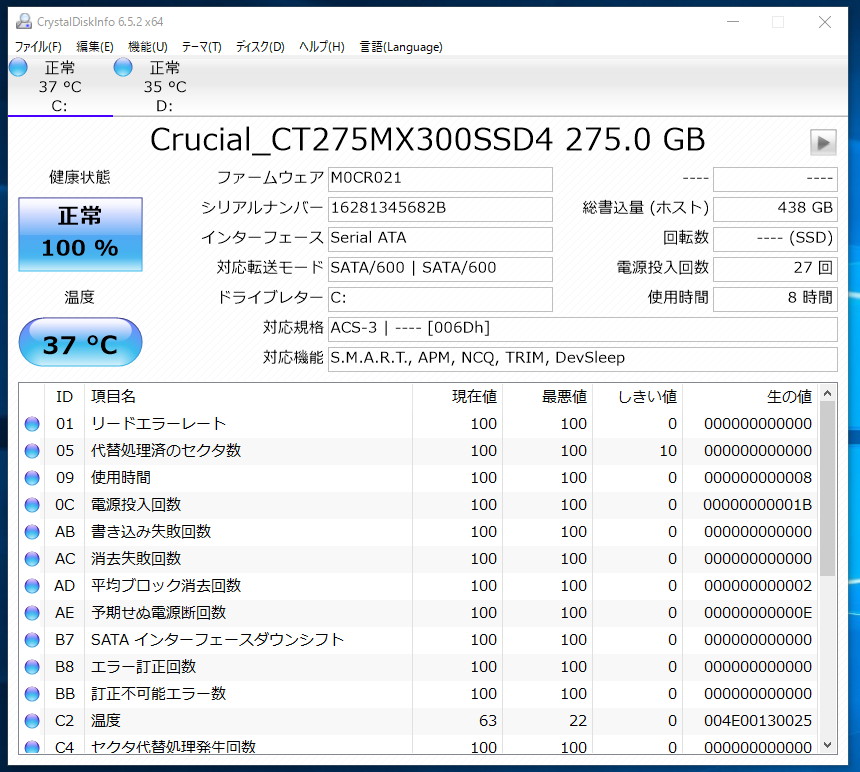Click the rotation rate value ---- (SSD)
The height and width of the screenshot is (772, 860).
click(775, 239)
